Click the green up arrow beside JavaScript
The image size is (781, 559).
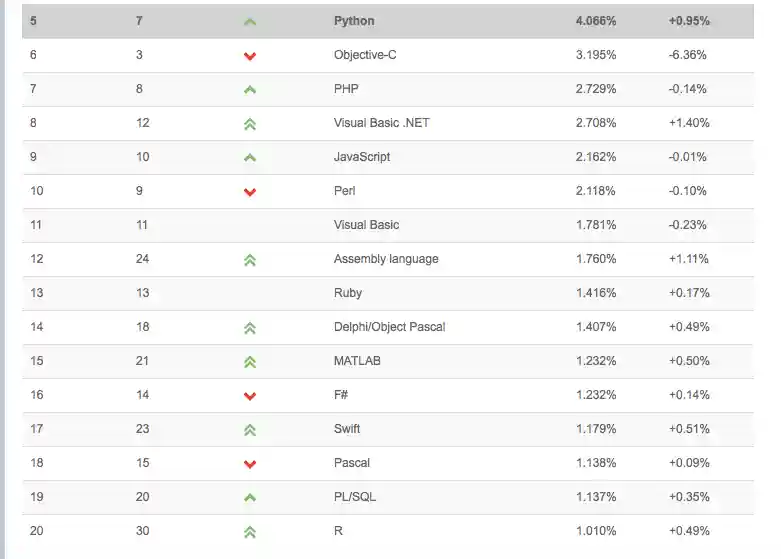tap(250, 158)
